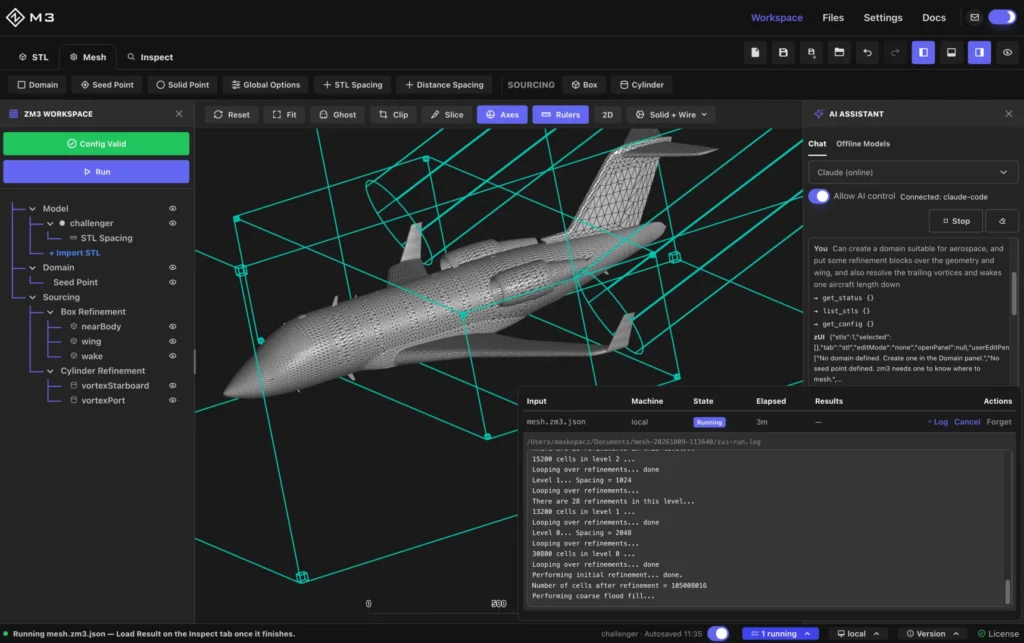
Task: Open the Solid + Wire render dropdown
Action: click(x=671, y=114)
